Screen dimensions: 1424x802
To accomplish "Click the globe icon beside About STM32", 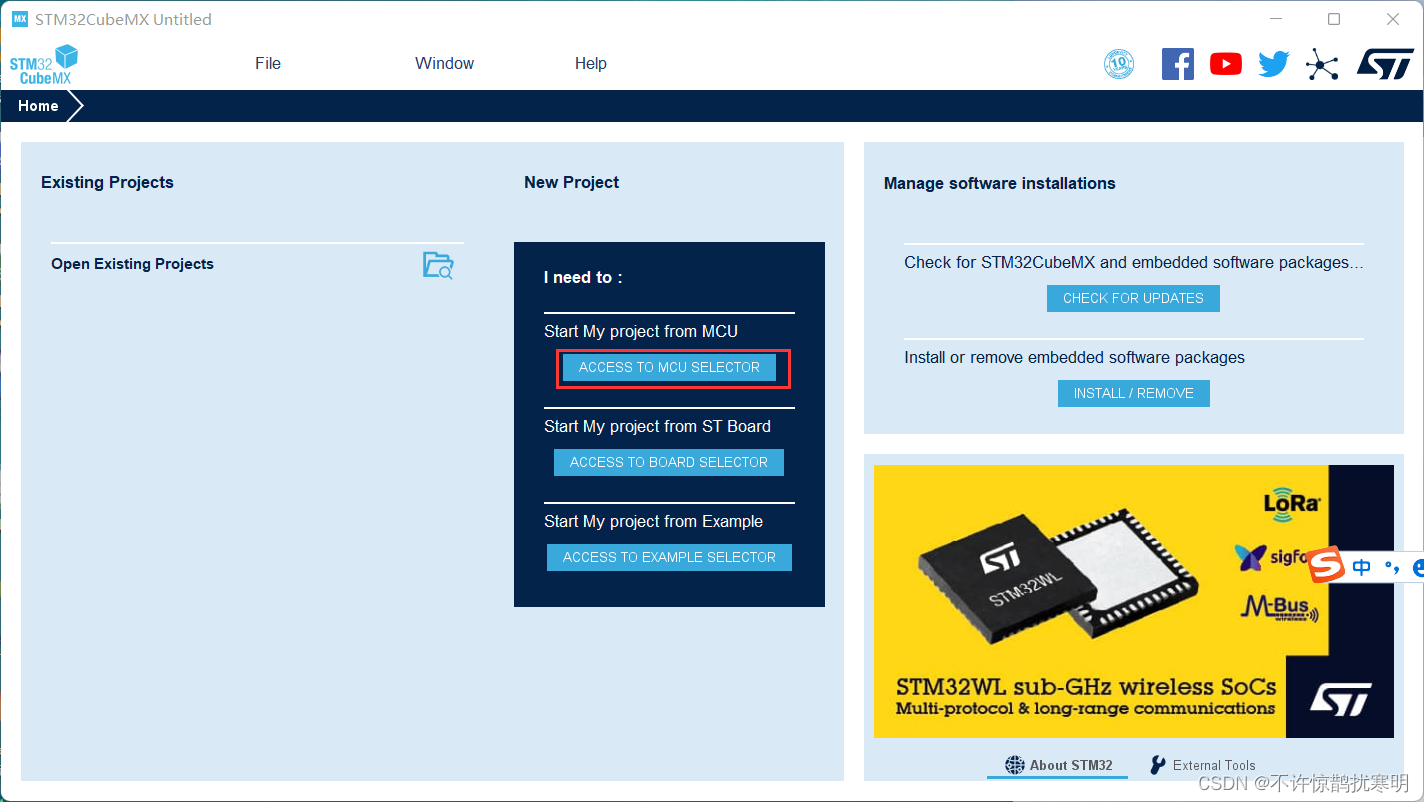I will [x=1015, y=765].
